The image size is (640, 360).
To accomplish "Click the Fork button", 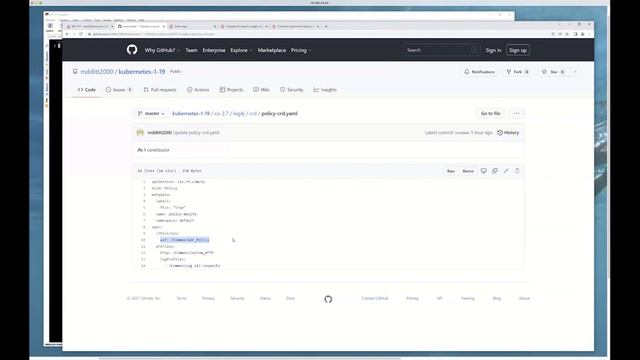I will pyautogui.click(x=518, y=72).
